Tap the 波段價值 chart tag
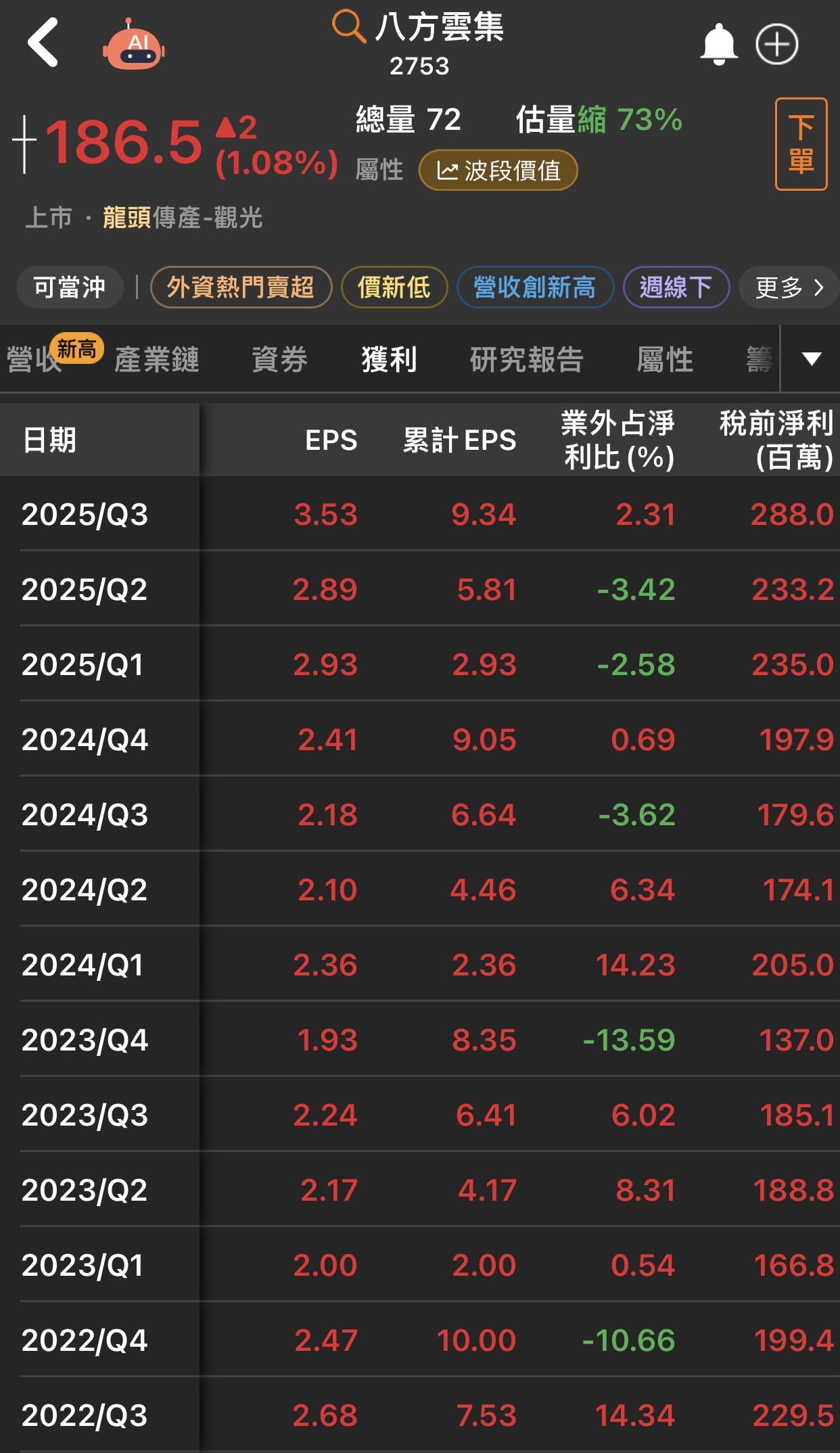 coord(498,170)
